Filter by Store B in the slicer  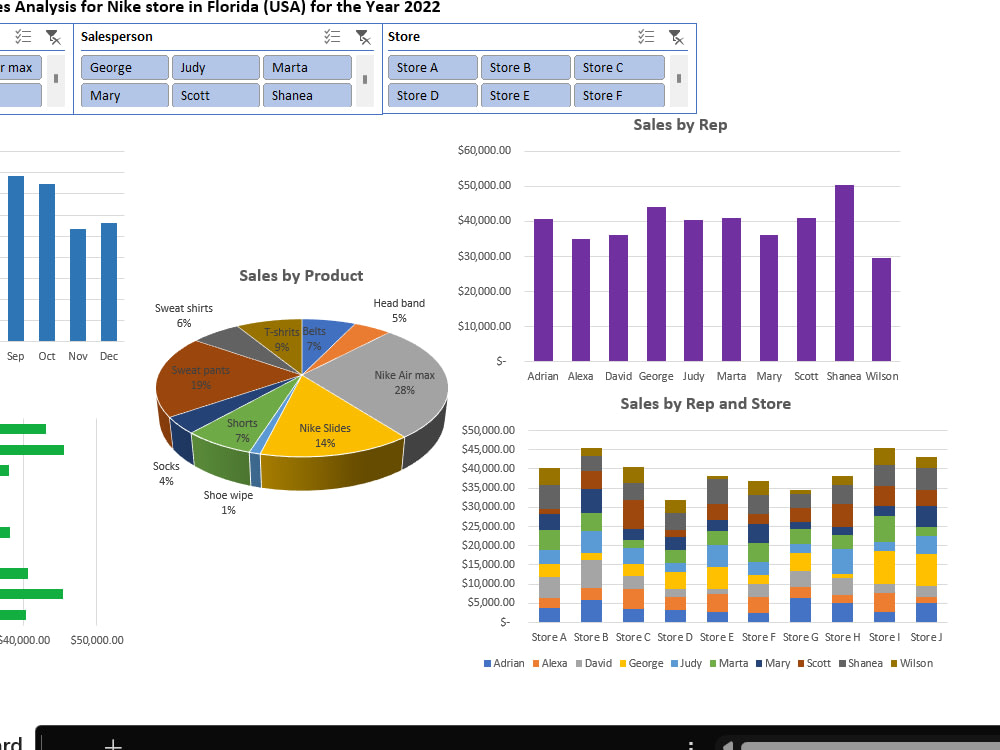tap(526, 68)
